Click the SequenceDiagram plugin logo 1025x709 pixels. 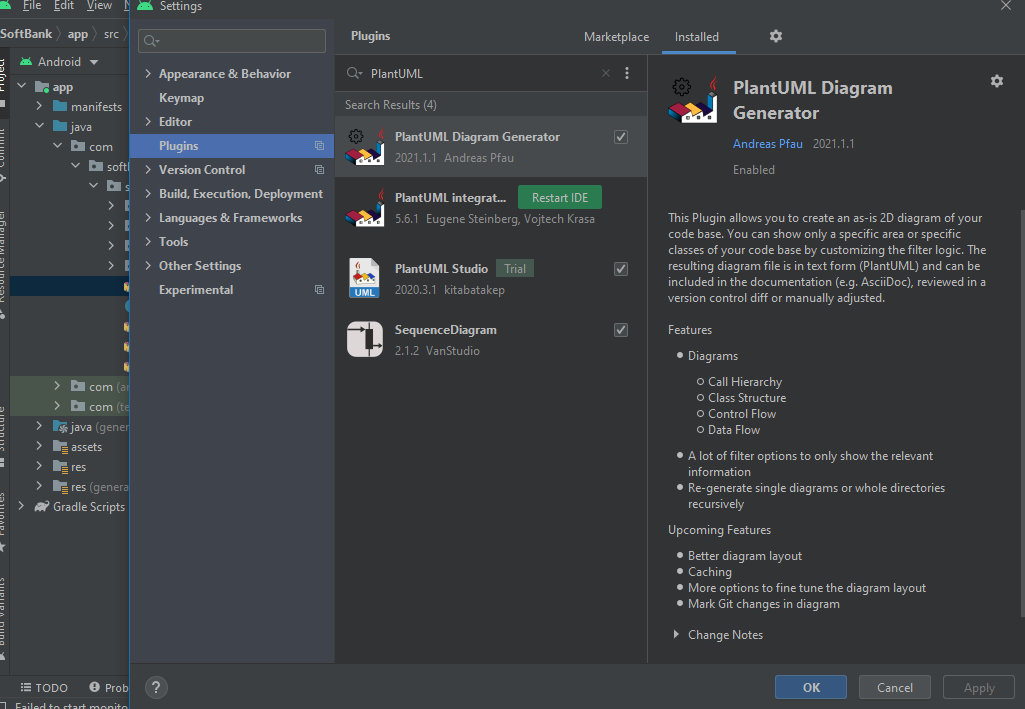364,339
